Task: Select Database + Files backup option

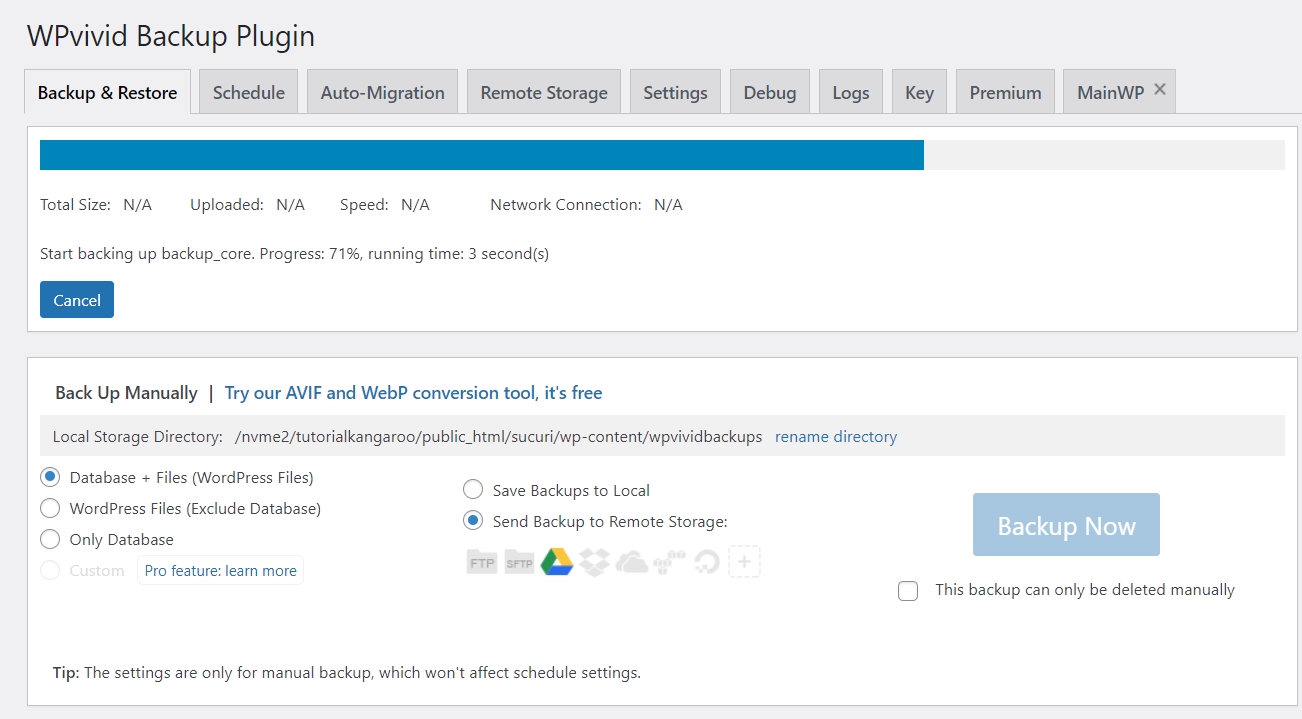Action: [x=50, y=477]
